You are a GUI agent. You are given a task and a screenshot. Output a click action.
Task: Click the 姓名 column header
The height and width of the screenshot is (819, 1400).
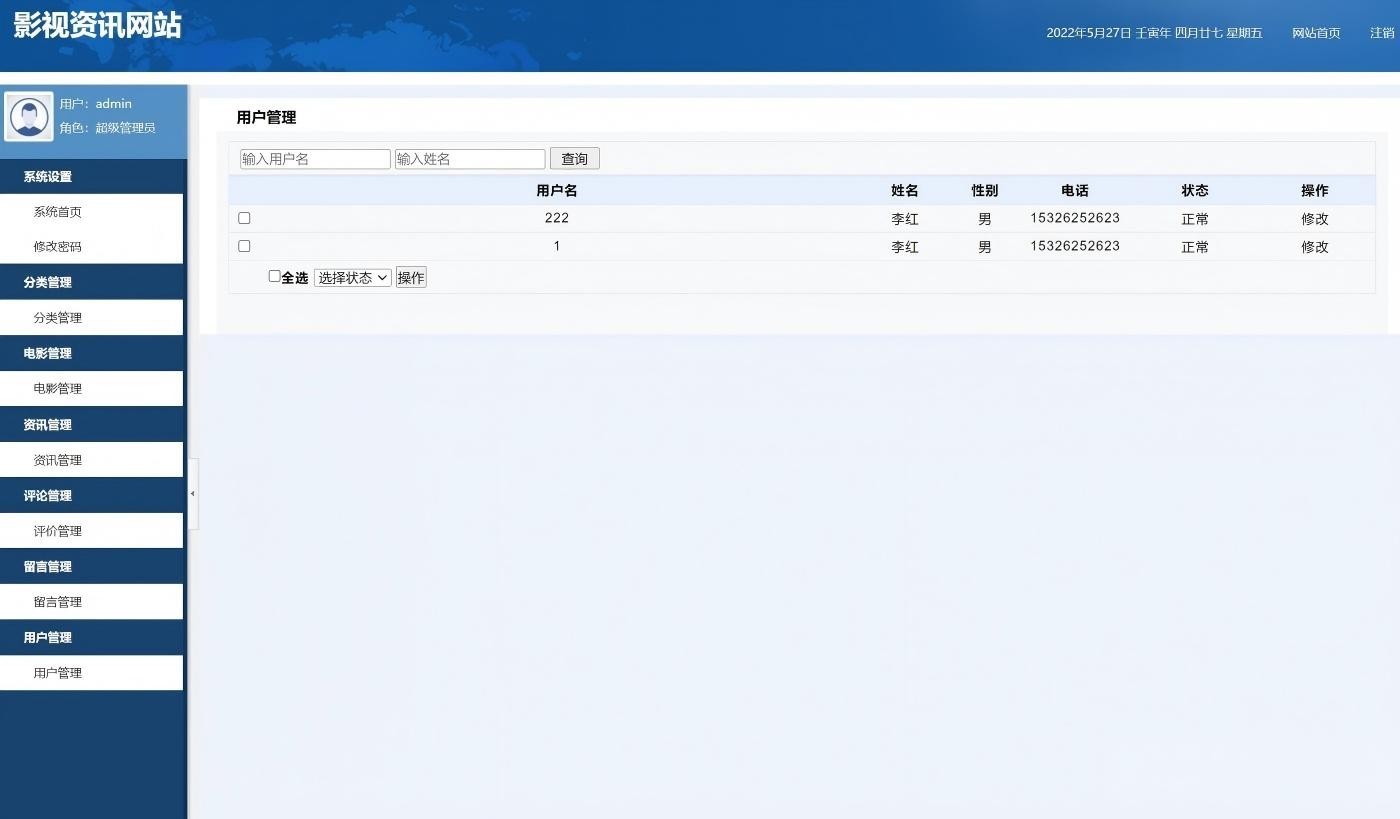(905, 190)
